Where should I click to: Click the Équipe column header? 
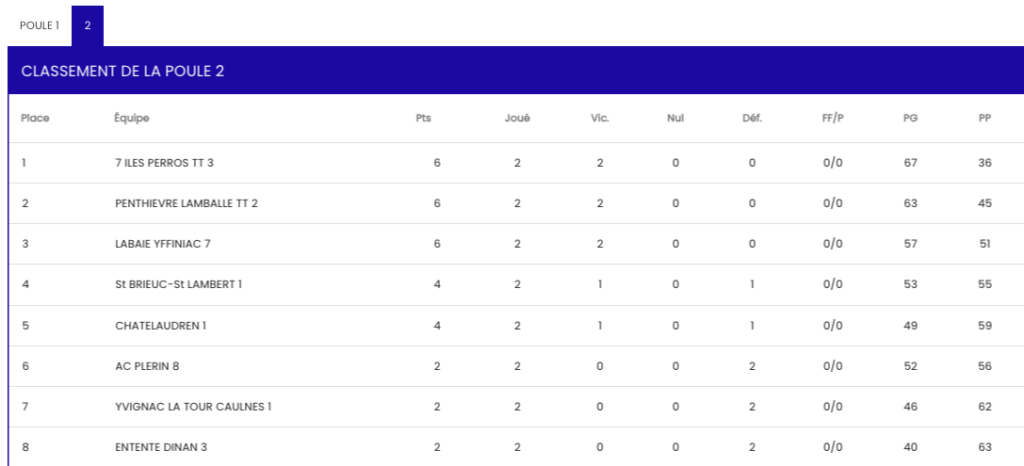(132, 118)
